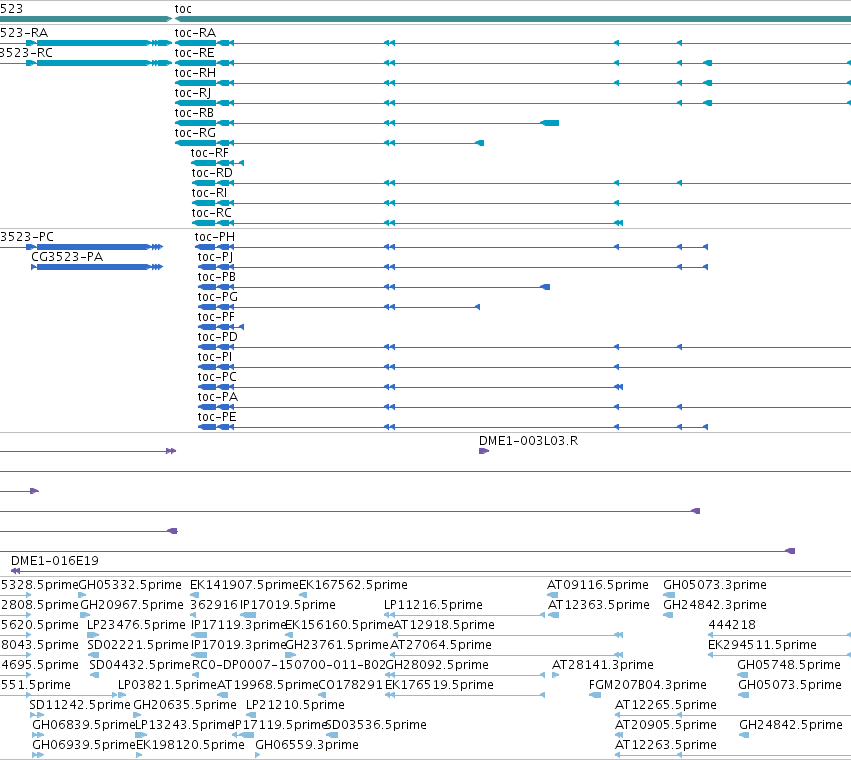Select EST label LP03821.5prime
Viewport: 851px width, 760px height.
167,685
